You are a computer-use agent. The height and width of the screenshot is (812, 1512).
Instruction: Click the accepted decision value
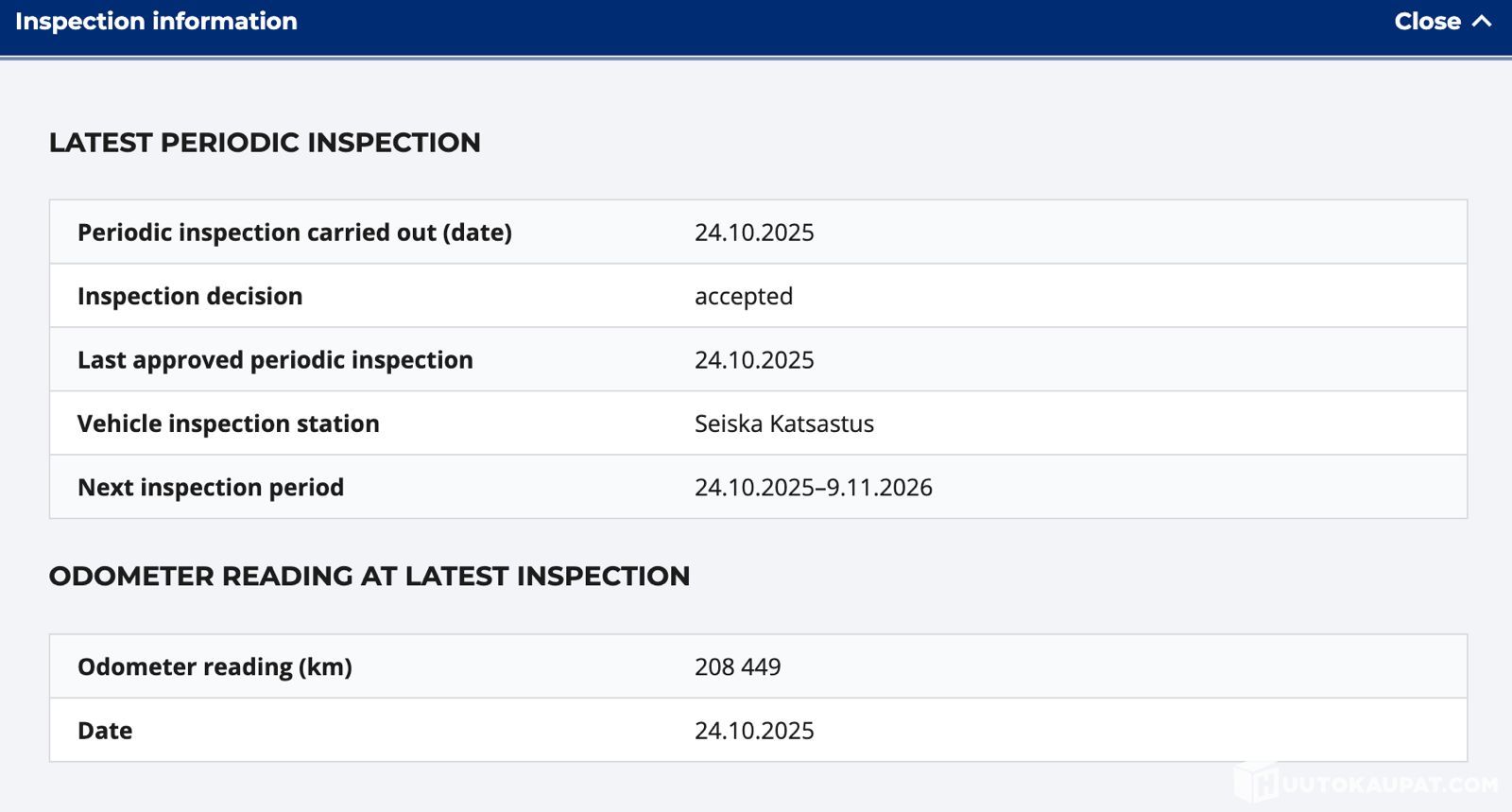coord(744,296)
